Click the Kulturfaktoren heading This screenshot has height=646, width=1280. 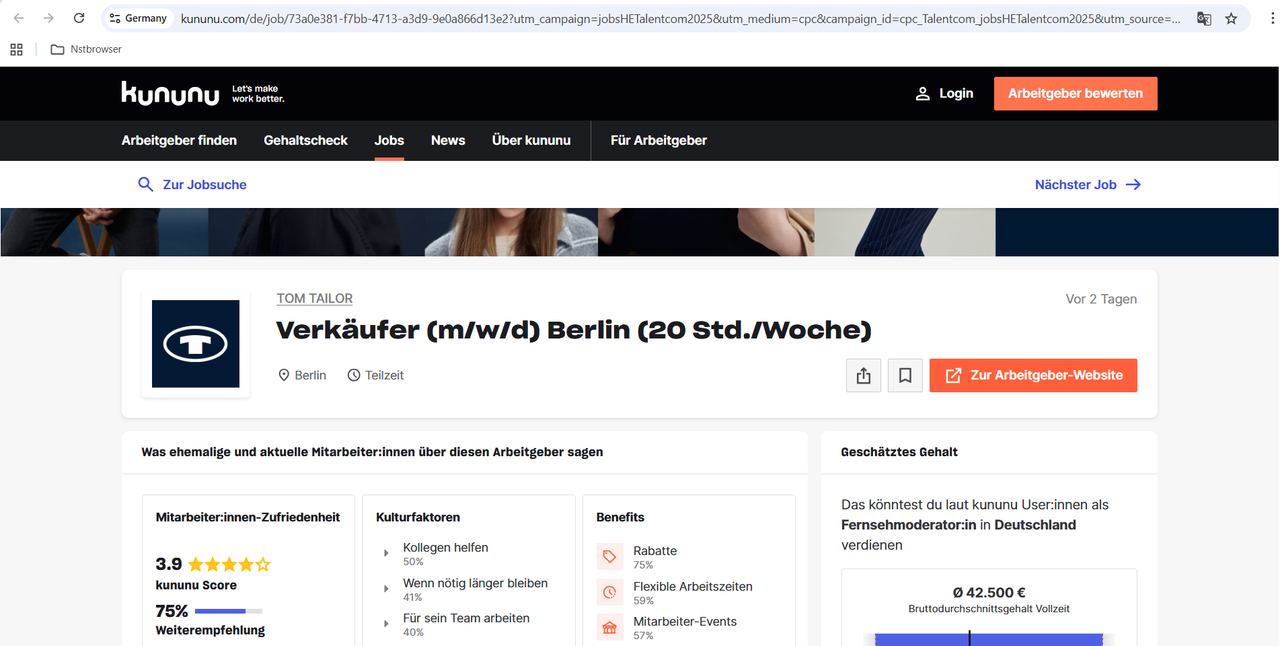pos(418,517)
